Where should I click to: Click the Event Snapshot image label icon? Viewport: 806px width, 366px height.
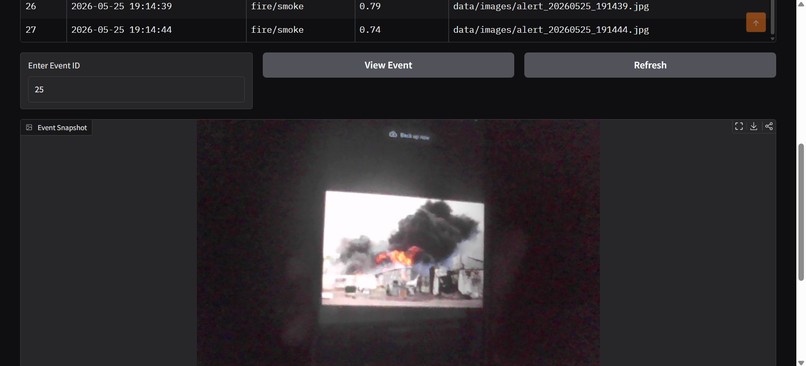[x=29, y=127]
